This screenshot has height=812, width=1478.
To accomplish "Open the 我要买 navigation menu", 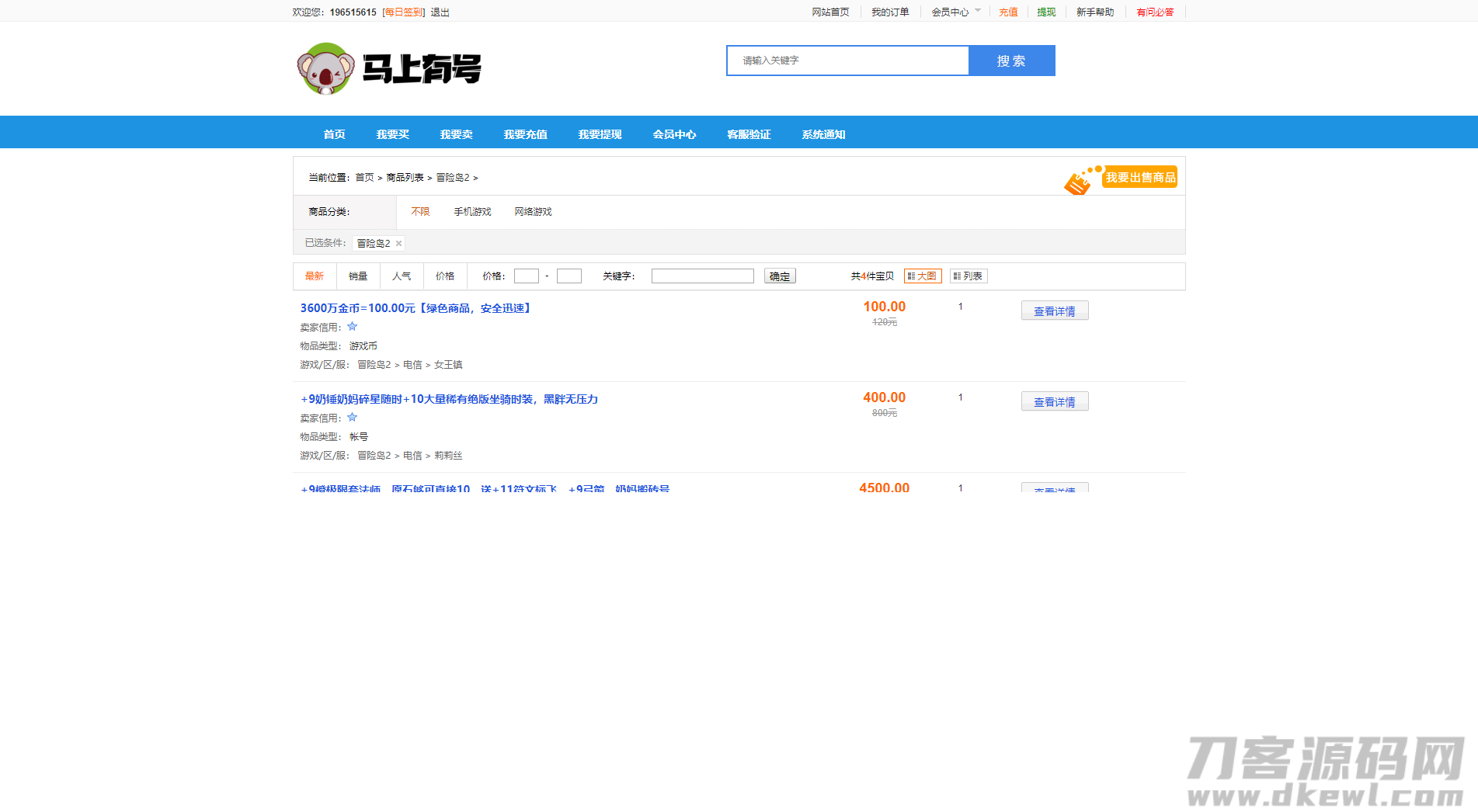I will pyautogui.click(x=391, y=134).
